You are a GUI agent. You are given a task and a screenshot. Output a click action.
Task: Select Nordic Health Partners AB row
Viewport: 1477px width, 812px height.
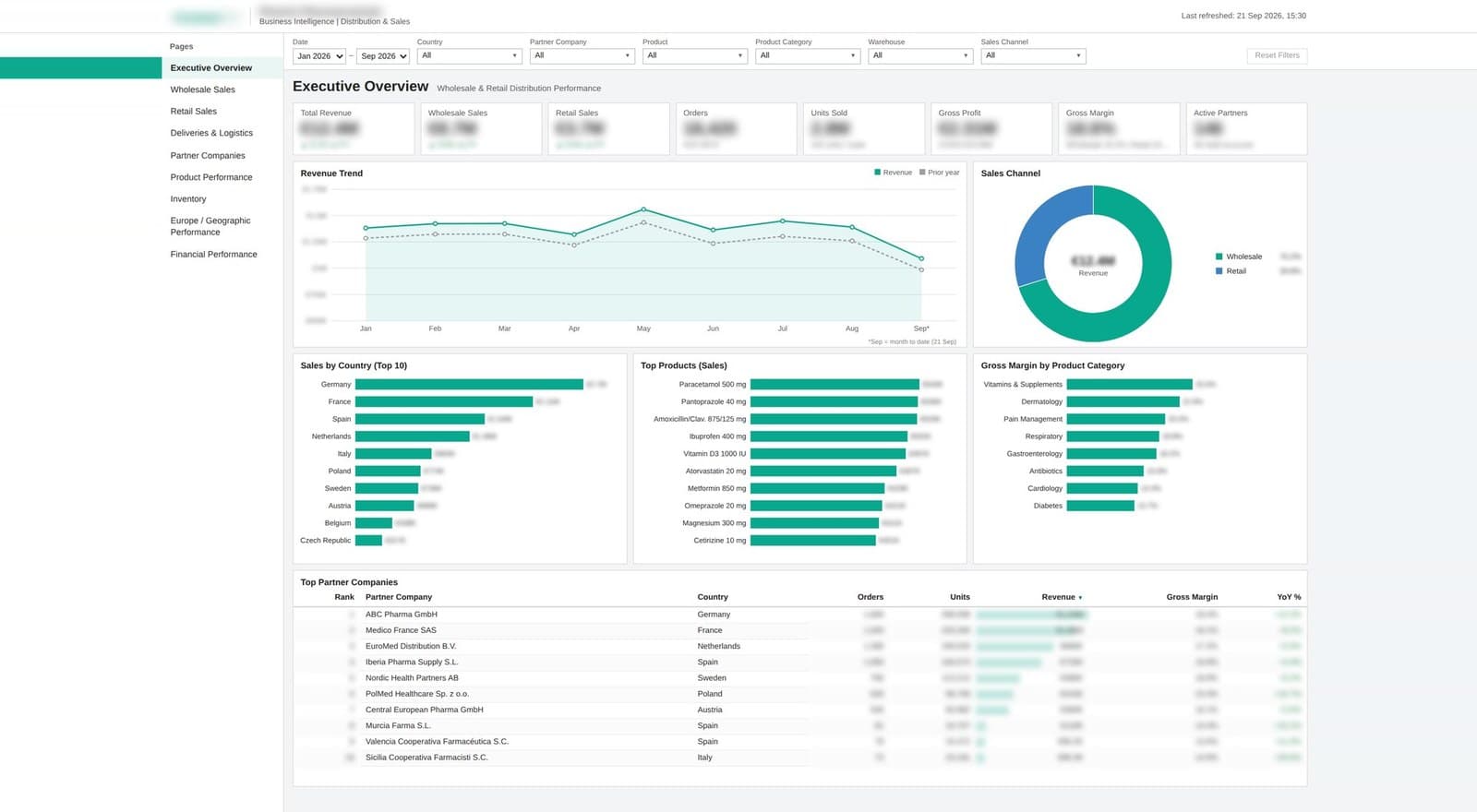coord(799,678)
